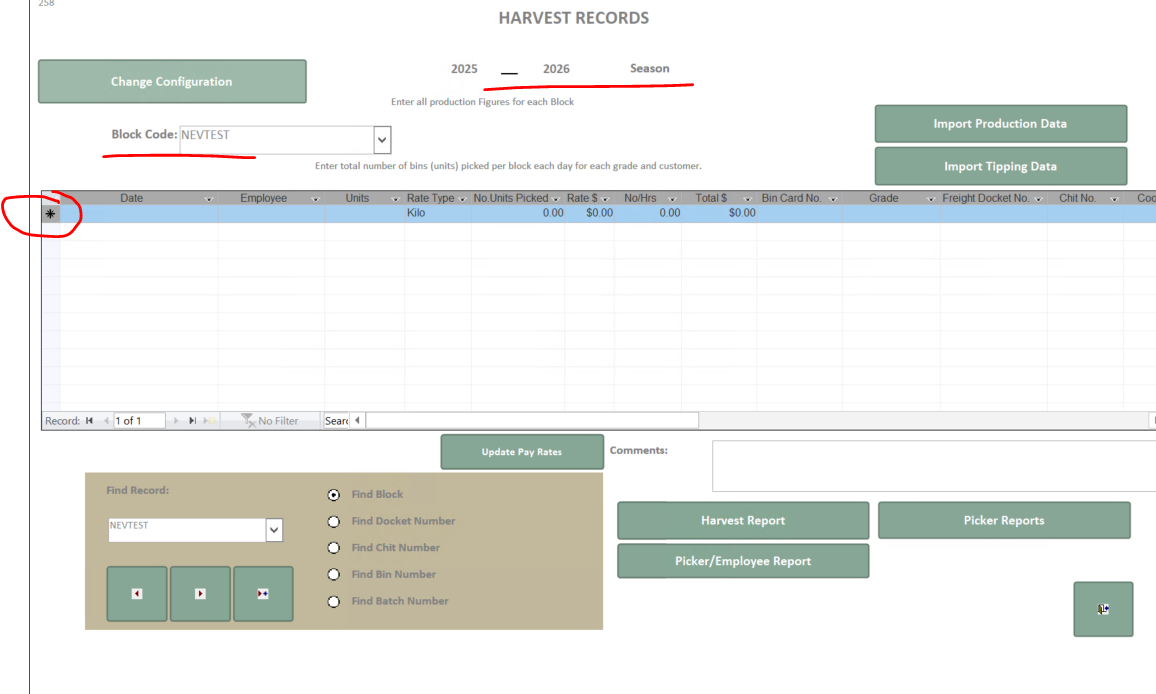The height and width of the screenshot is (694, 1156).
Task: Click the exit door icon button
Action: (x=1103, y=609)
